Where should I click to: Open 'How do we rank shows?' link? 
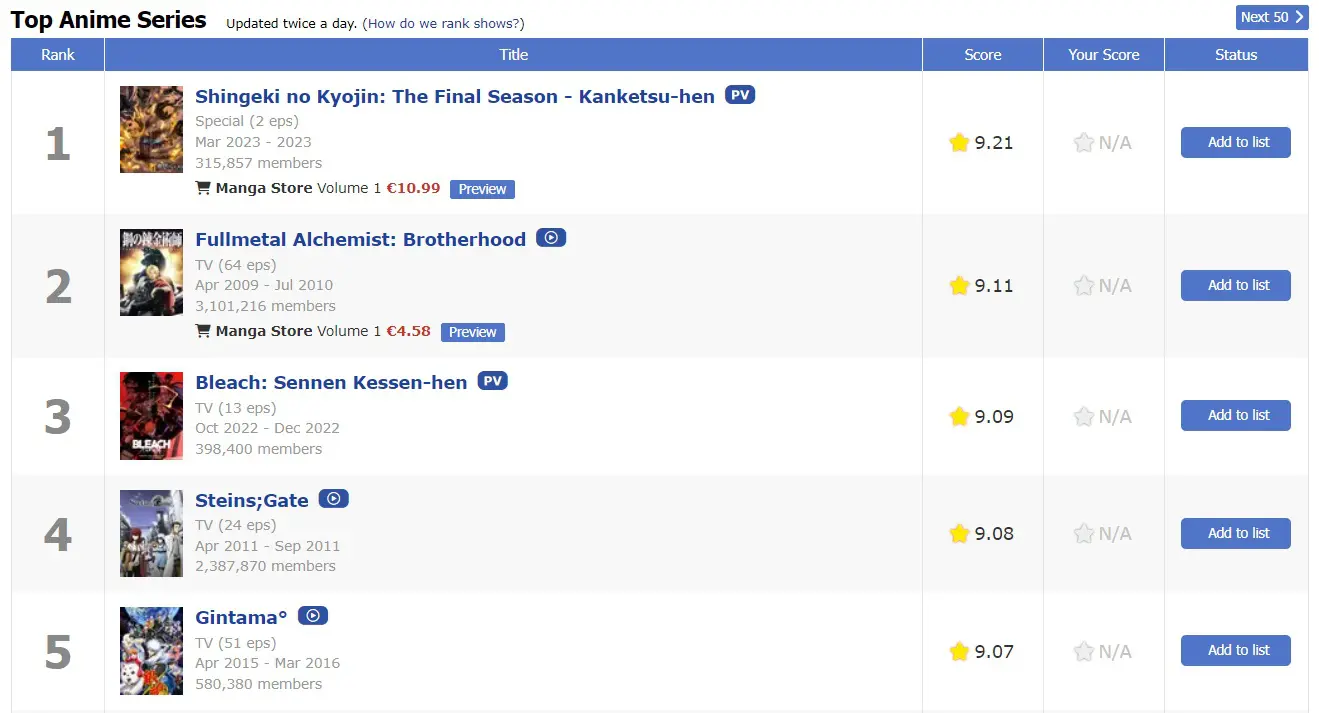click(x=445, y=23)
